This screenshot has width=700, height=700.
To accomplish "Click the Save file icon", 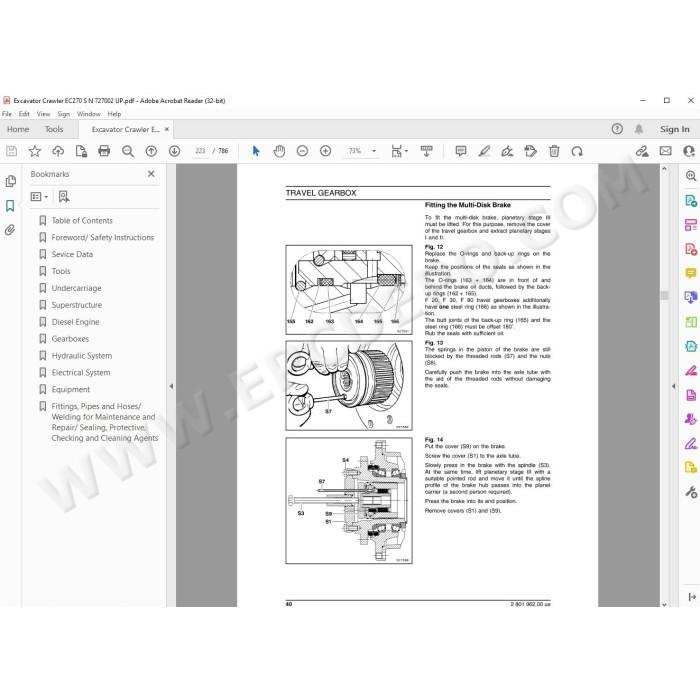I will click(x=12, y=151).
